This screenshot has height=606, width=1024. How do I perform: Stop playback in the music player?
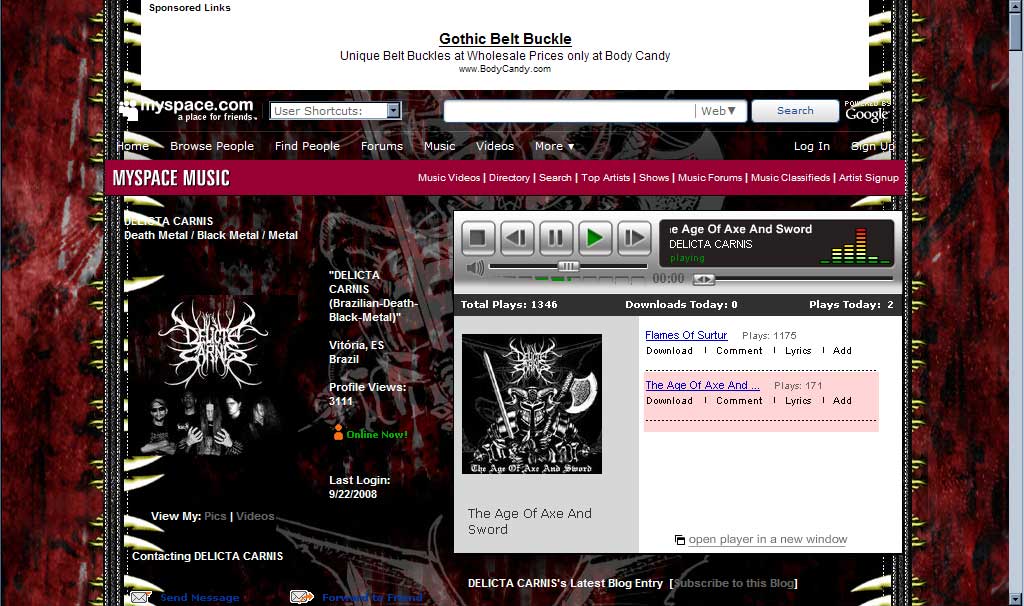(478, 238)
